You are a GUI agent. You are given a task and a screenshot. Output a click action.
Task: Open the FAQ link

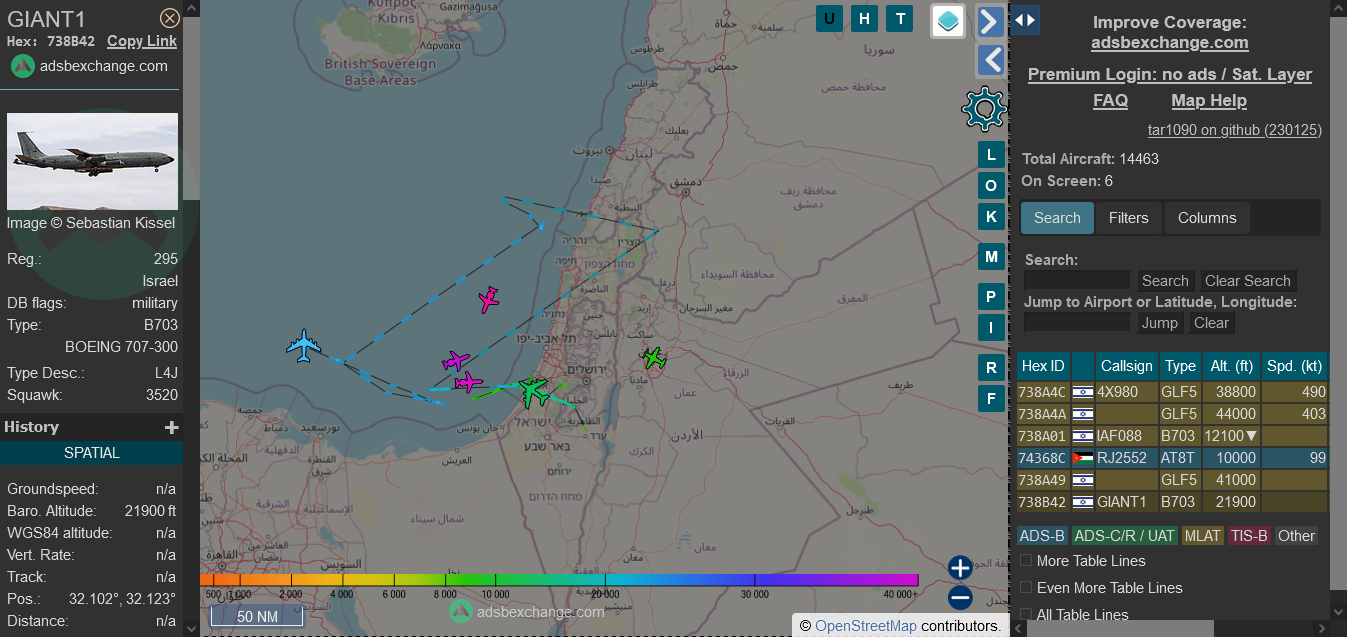pyautogui.click(x=1110, y=100)
